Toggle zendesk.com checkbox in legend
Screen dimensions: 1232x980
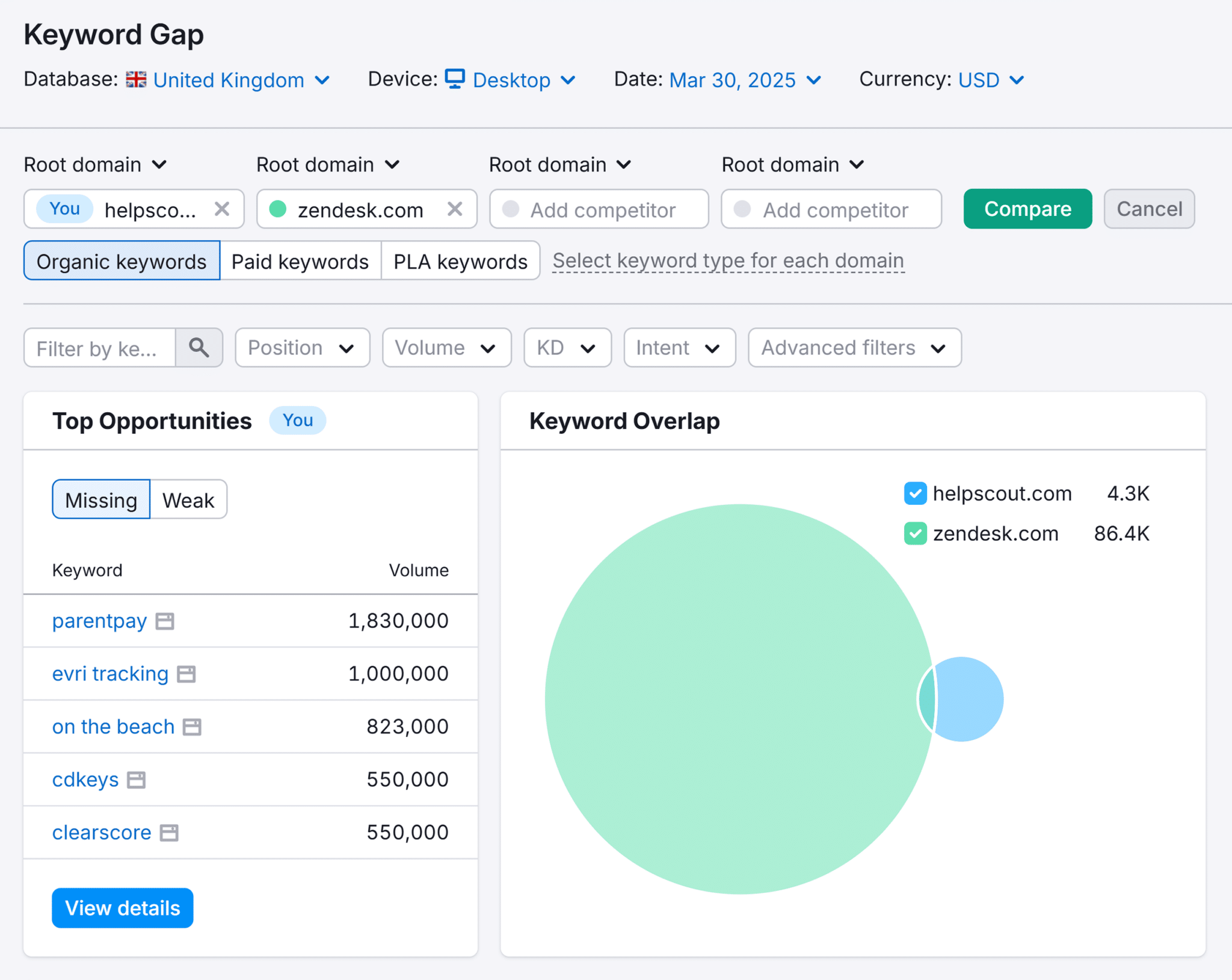pos(915,534)
